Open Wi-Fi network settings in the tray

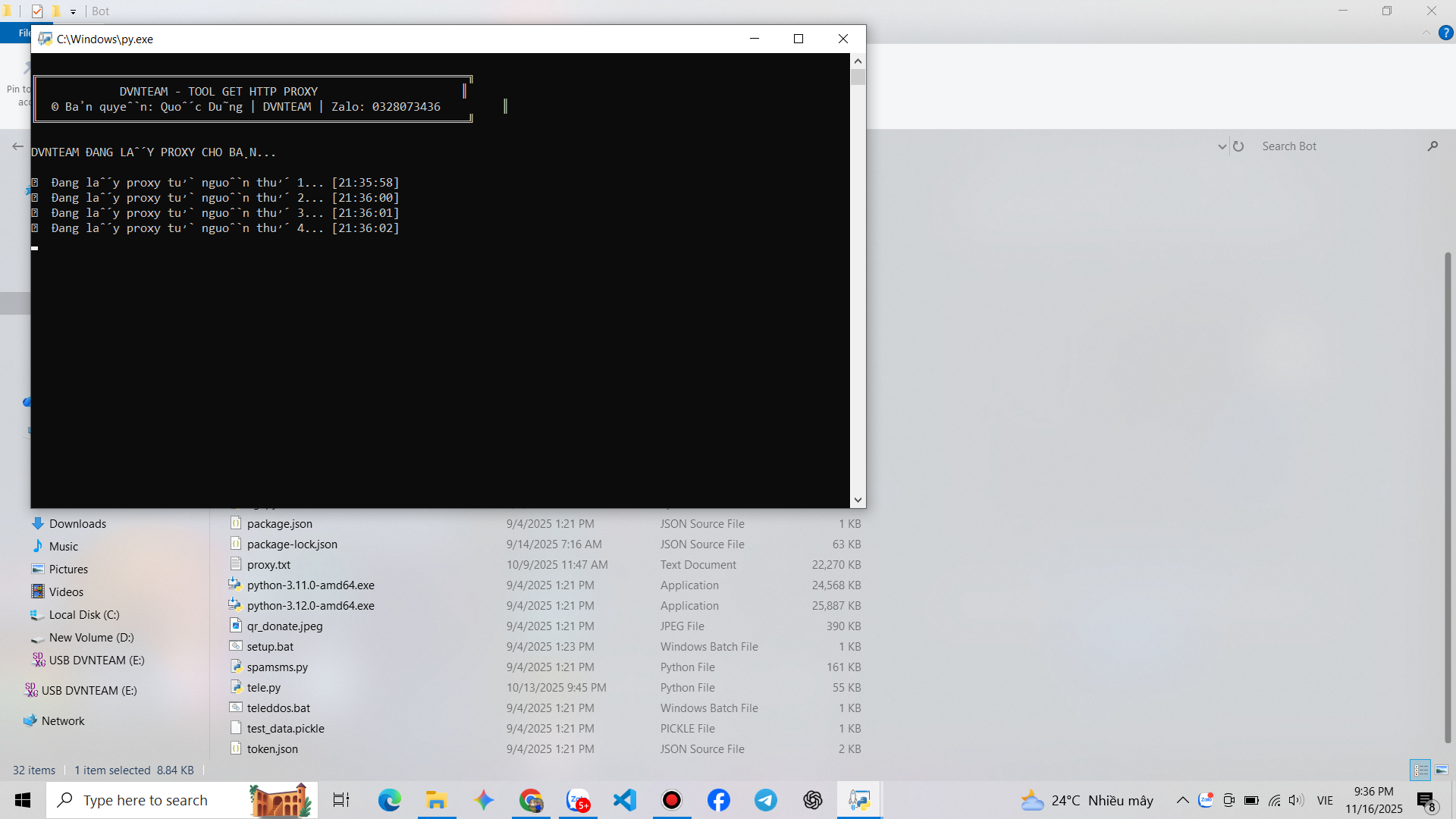[x=1274, y=801]
